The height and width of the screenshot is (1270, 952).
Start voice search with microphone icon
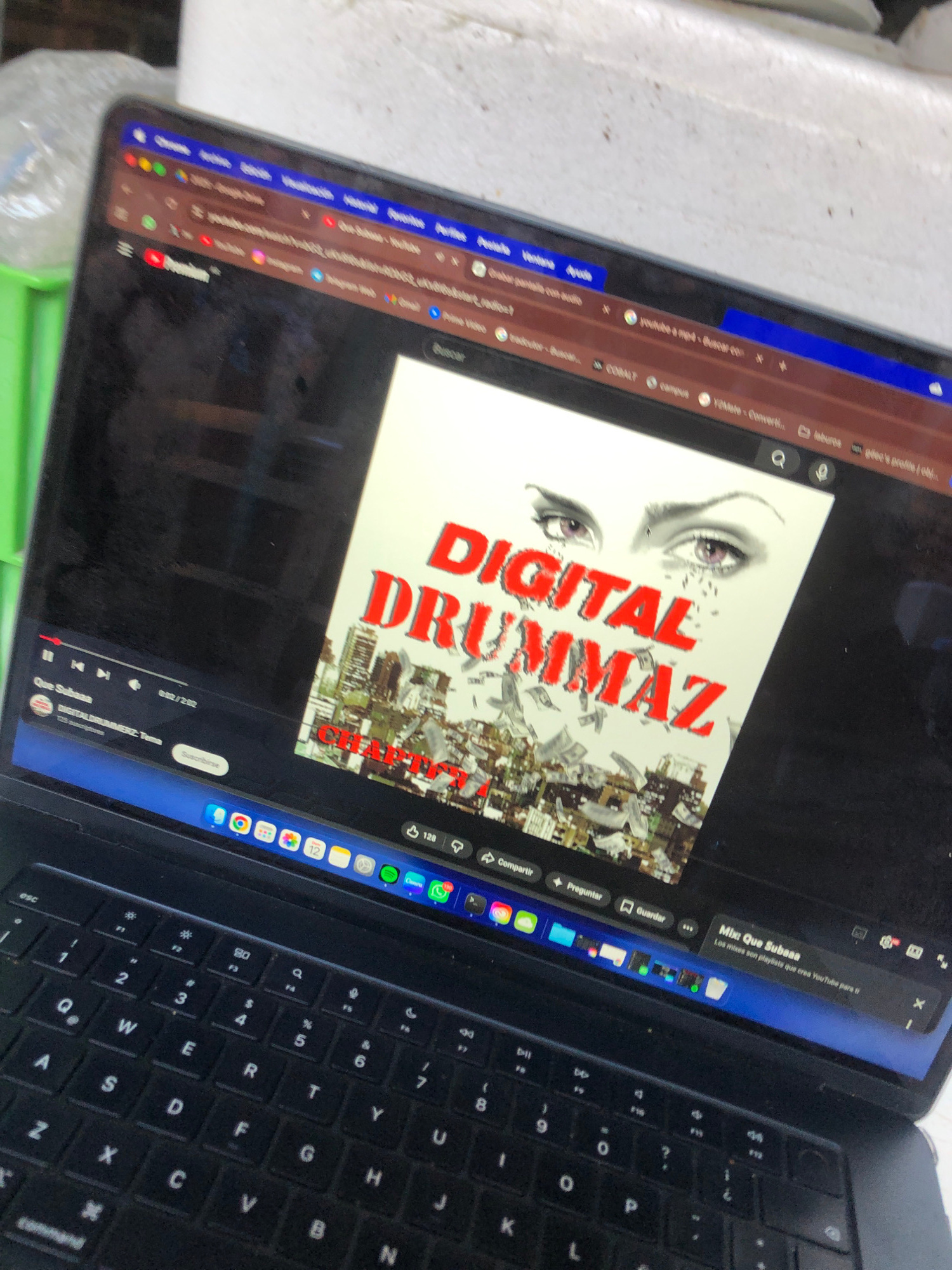click(x=822, y=472)
